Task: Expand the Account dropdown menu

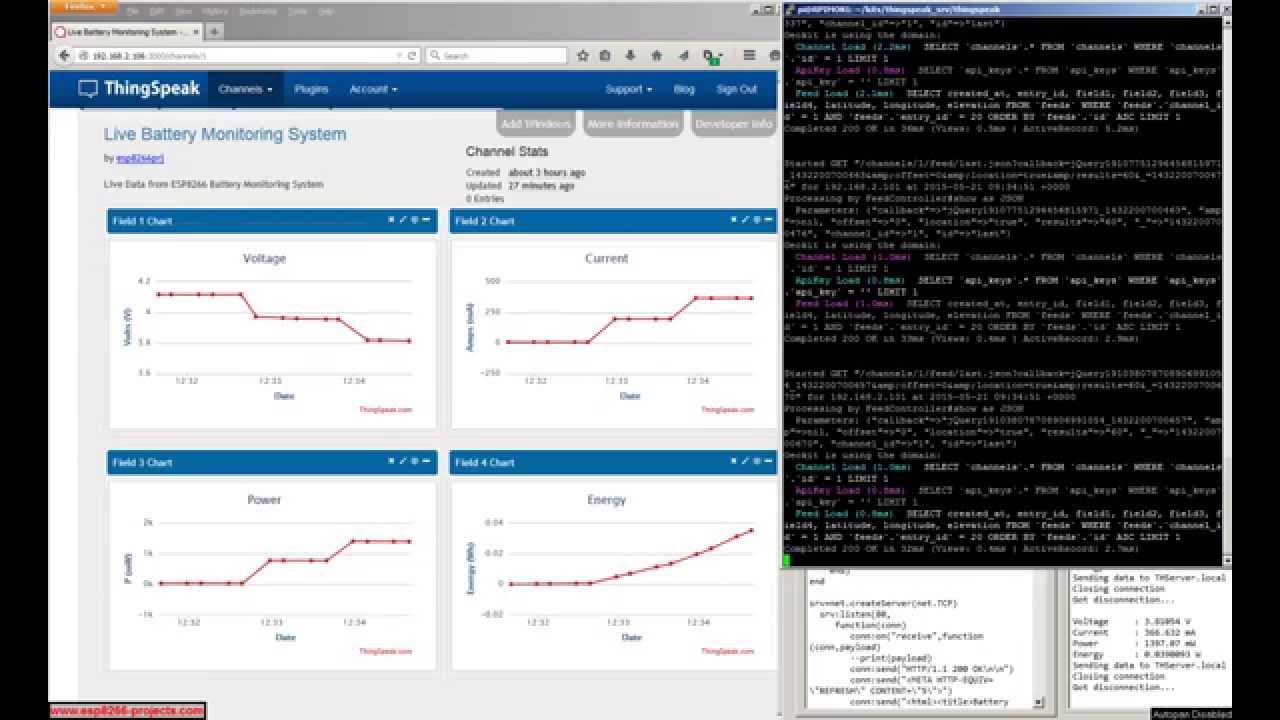Action: tap(373, 89)
